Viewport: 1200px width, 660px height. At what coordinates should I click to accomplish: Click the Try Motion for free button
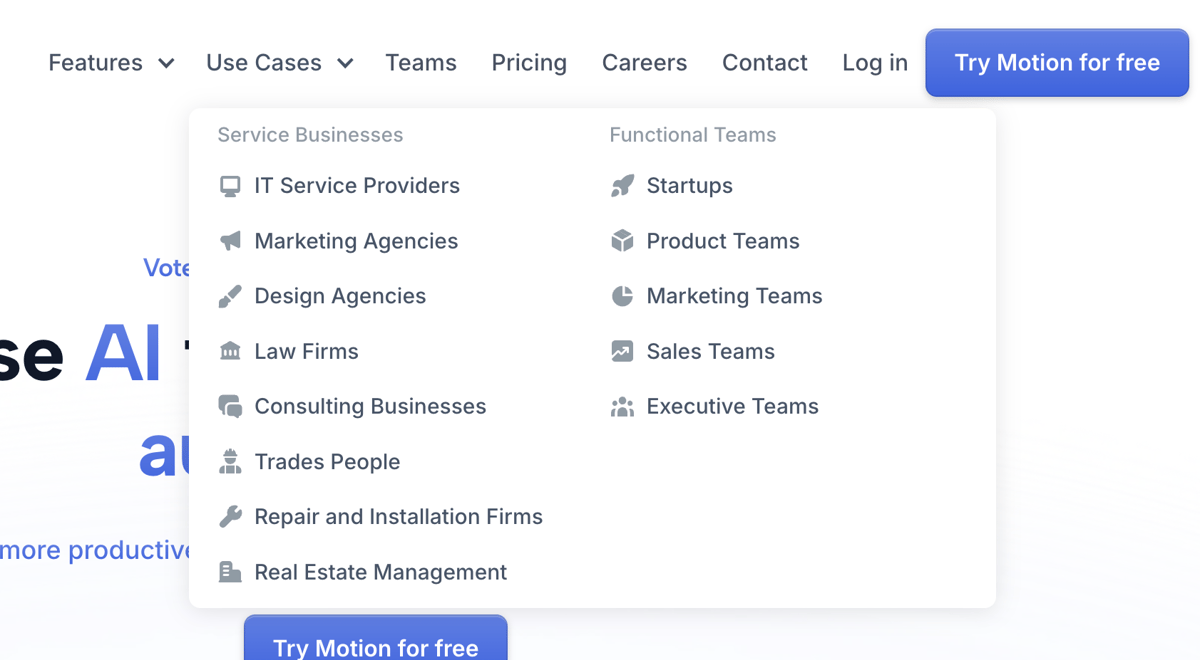(1056, 62)
